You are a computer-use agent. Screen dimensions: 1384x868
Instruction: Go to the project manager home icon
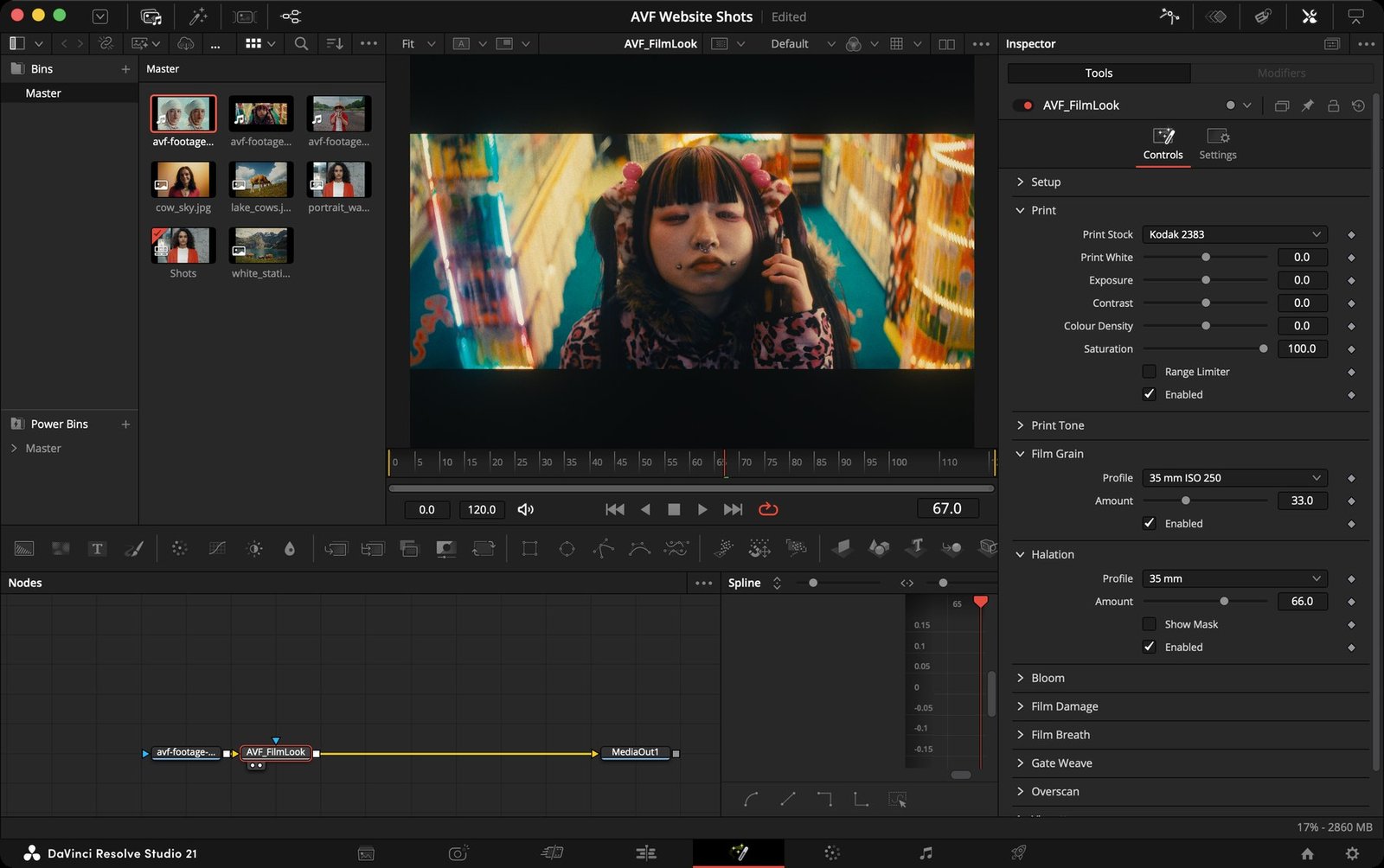1307,853
